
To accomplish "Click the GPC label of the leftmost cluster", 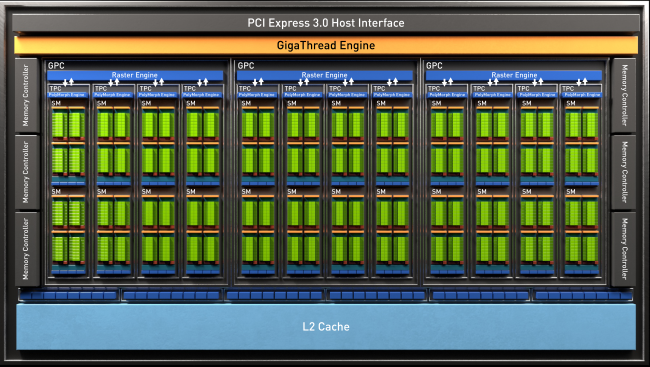I will 56,66.
